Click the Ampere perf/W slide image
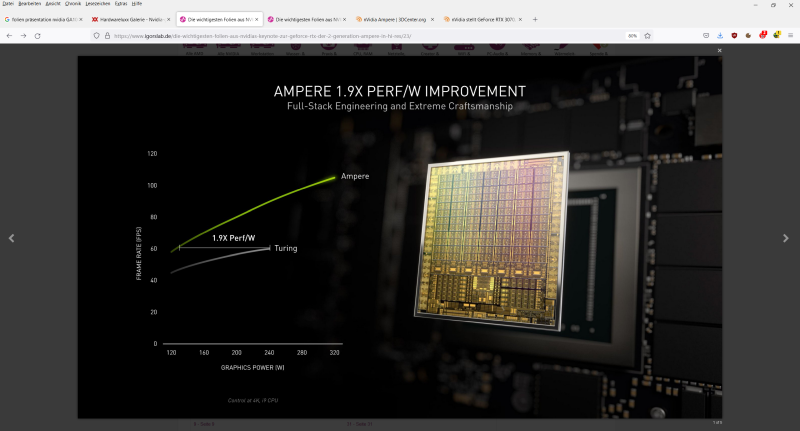The height and width of the screenshot is (431, 800). tap(399, 237)
